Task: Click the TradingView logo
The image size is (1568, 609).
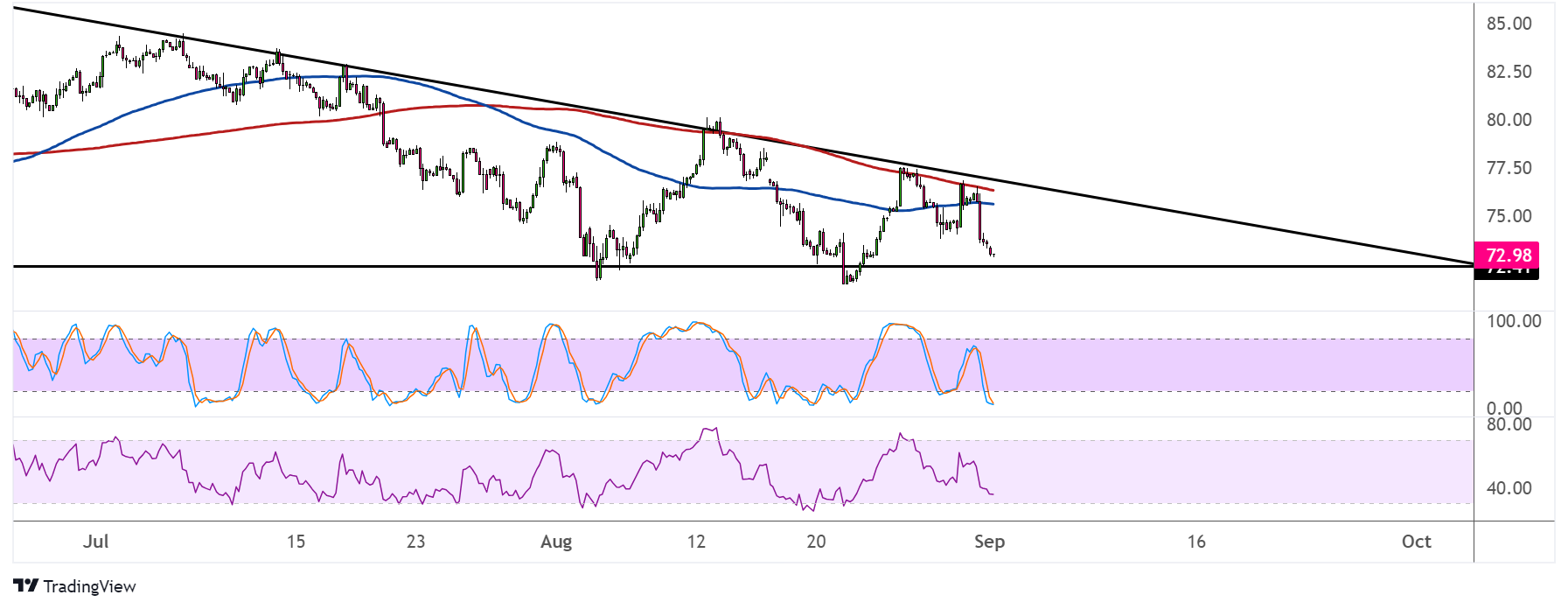Action: pyautogui.click(x=74, y=586)
